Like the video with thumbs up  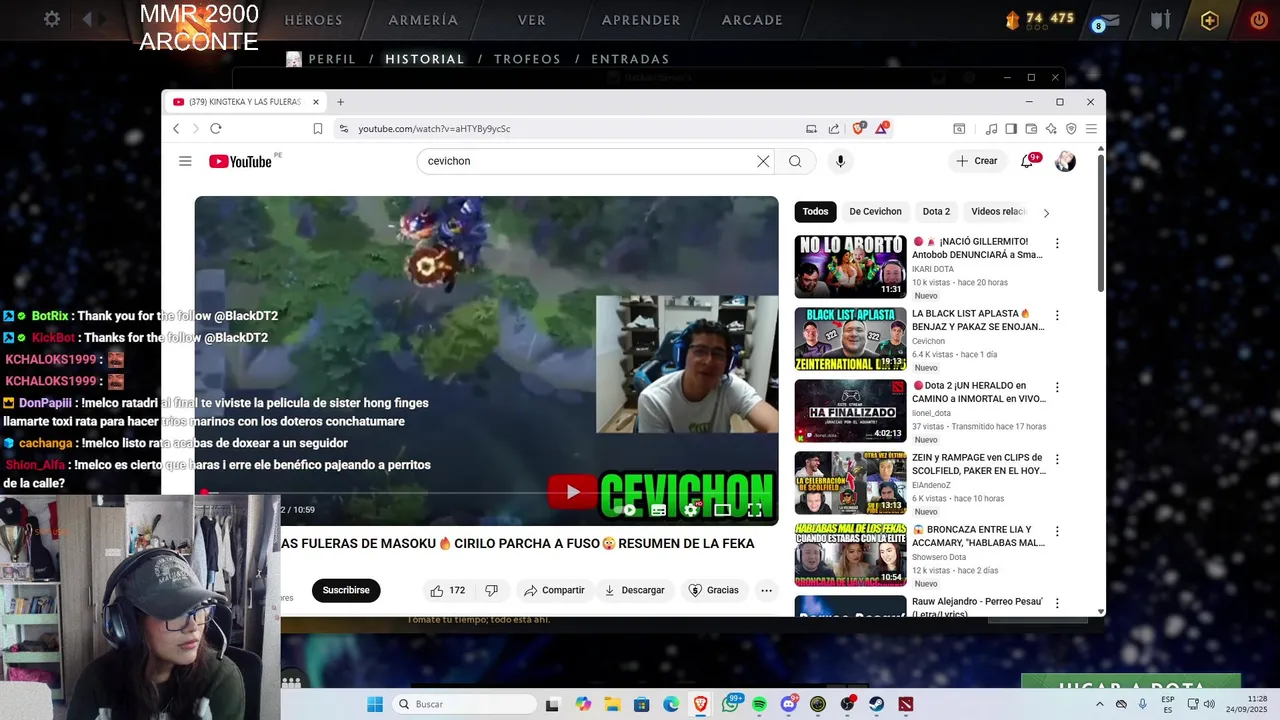[x=447, y=590]
